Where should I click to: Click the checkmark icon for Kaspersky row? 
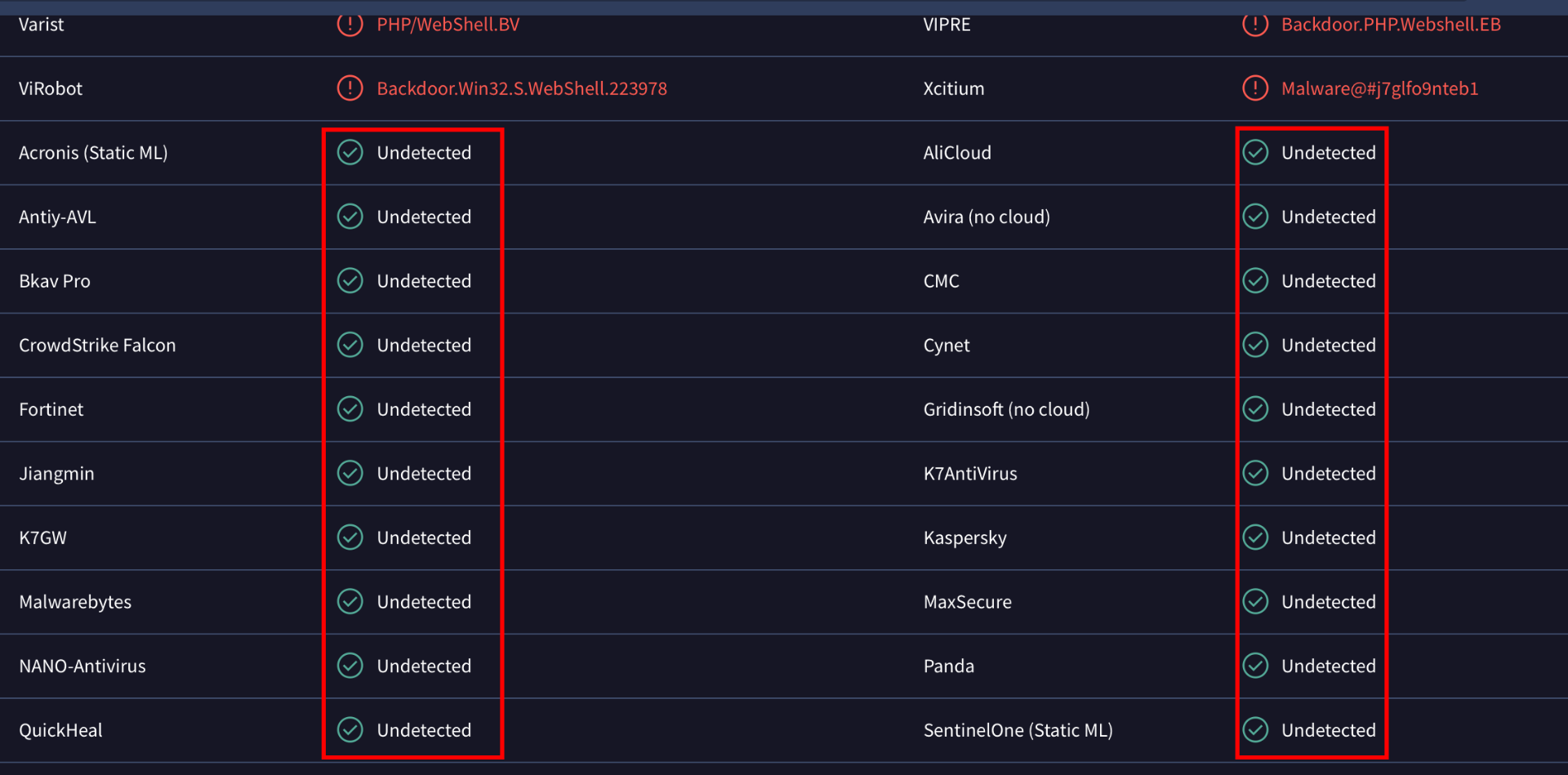1255,537
